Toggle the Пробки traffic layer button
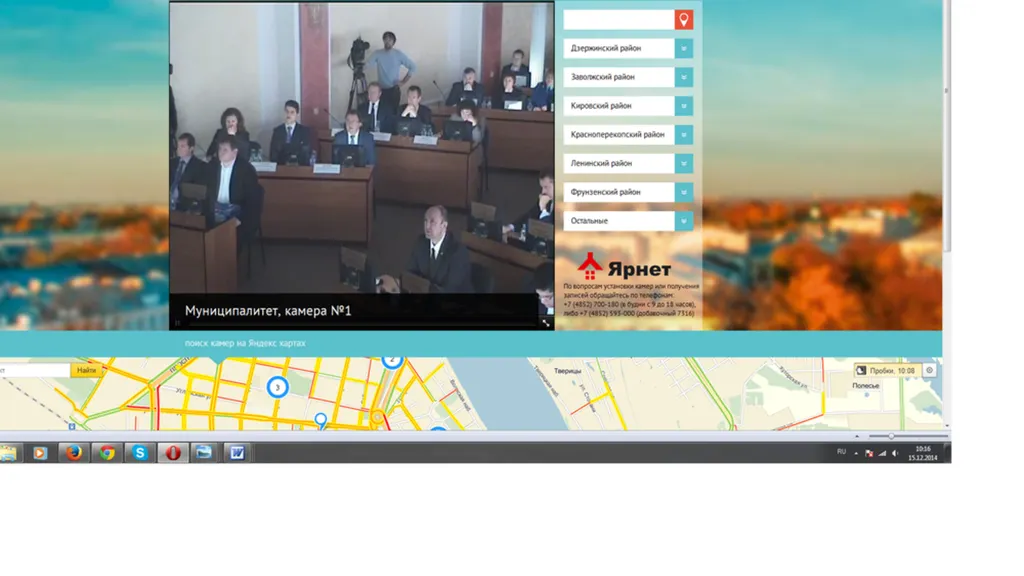Screen dimensions: 1024x576 tap(887, 370)
